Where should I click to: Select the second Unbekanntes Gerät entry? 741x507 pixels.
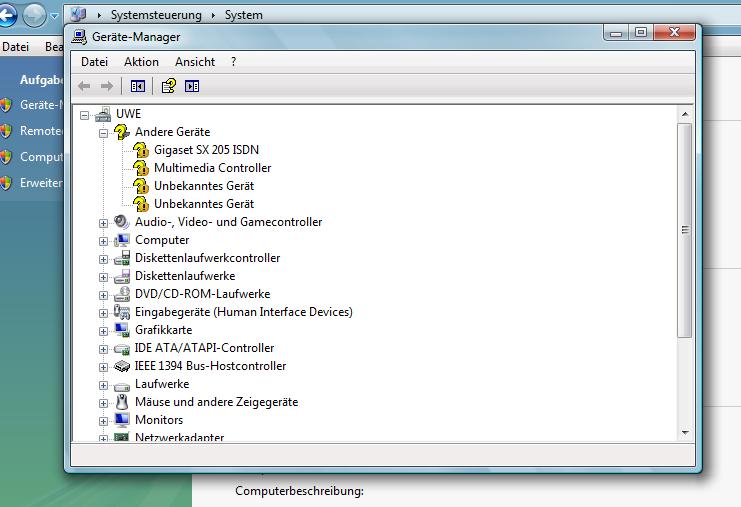pos(204,204)
